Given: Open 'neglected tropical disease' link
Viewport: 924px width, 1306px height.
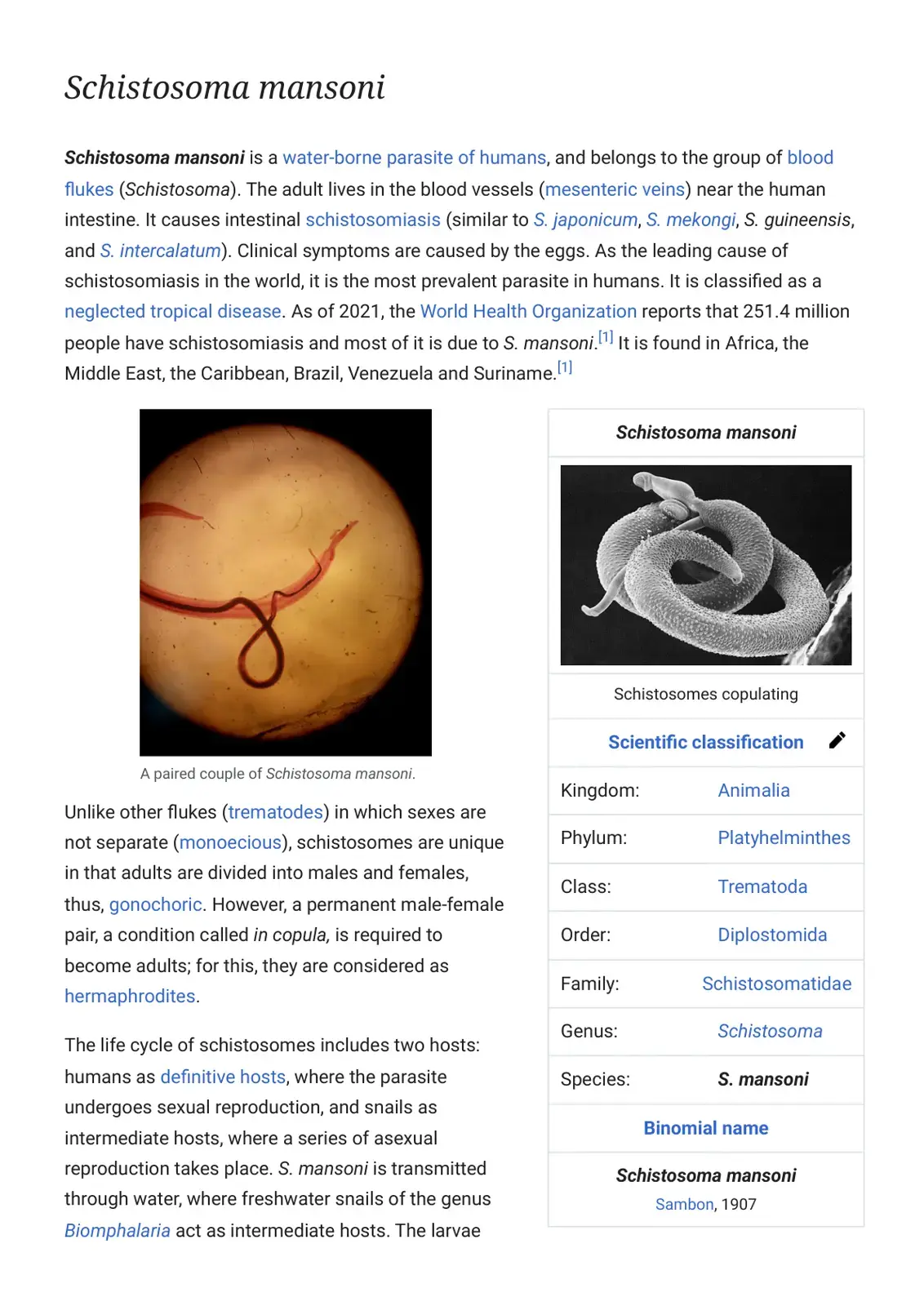Looking at the screenshot, I should tap(173, 311).
